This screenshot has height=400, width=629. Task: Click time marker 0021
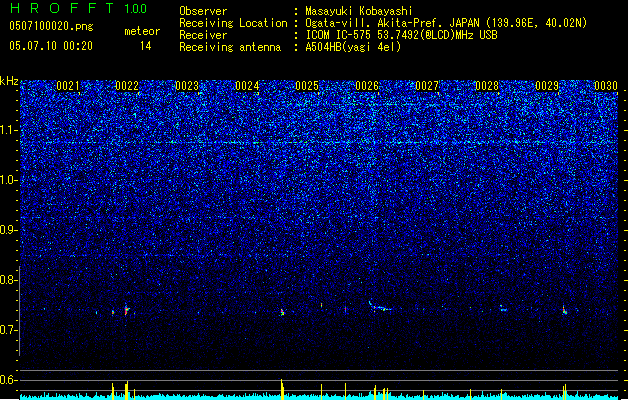tap(68, 86)
